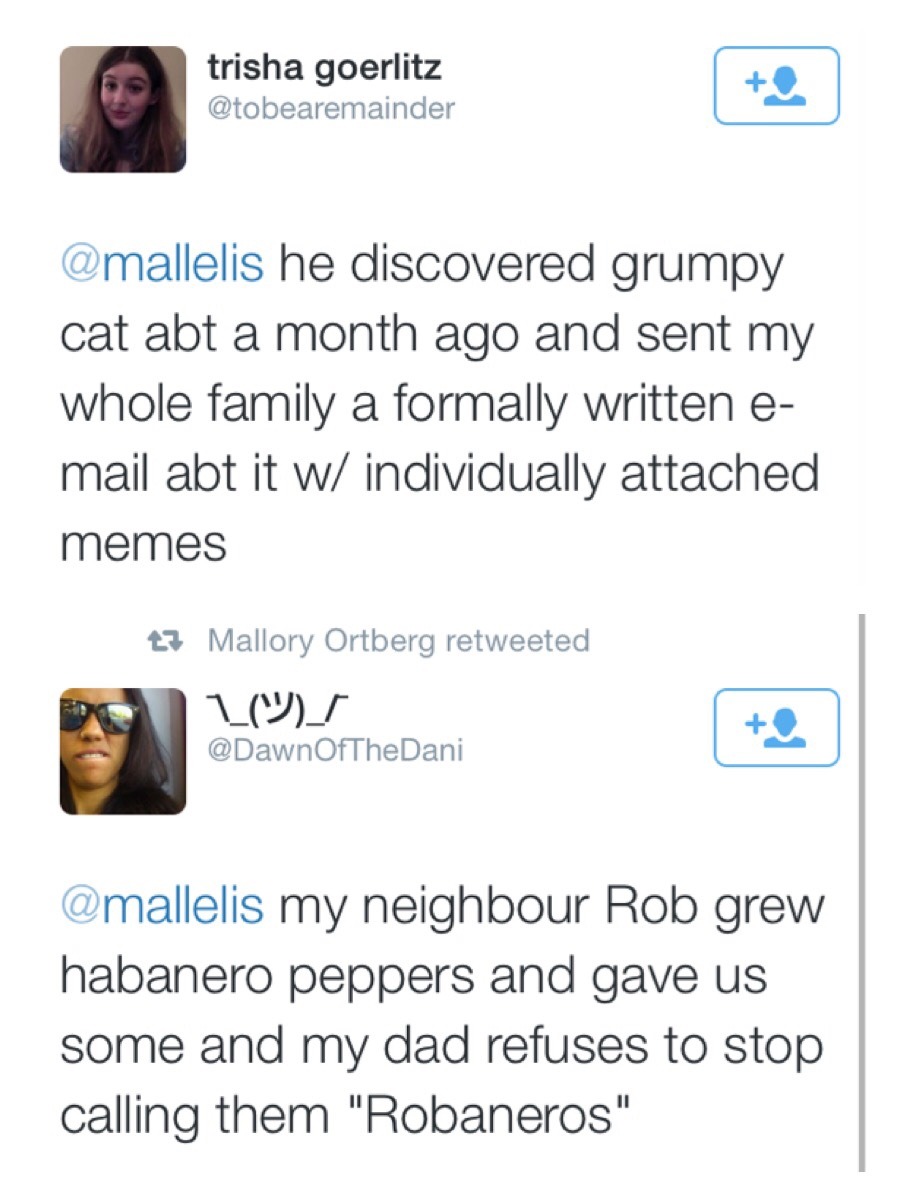Screen dimensions: 900x1200
Task: Select the @tobearemainder handle
Action: tap(330, 107)
